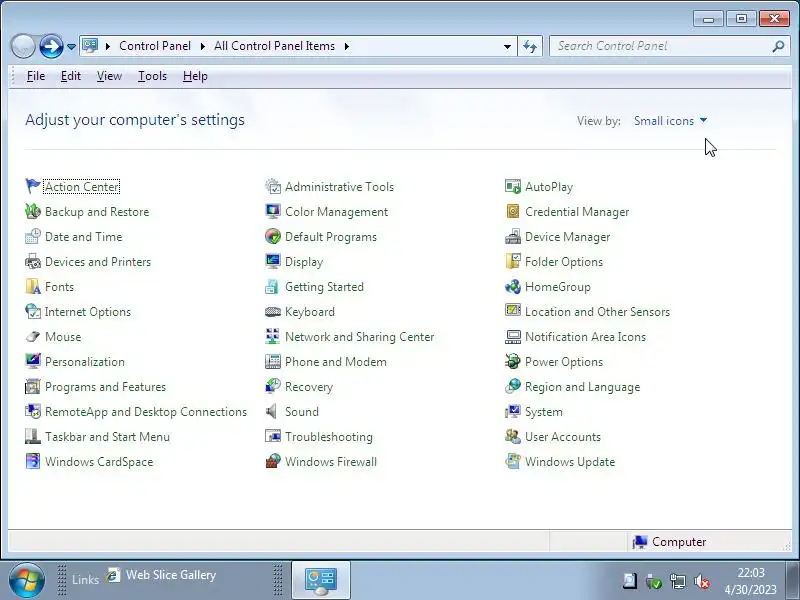Click the Forward navigation button
Image resolution: width=800 pixels, height=600 pixels.
(51, 46)
